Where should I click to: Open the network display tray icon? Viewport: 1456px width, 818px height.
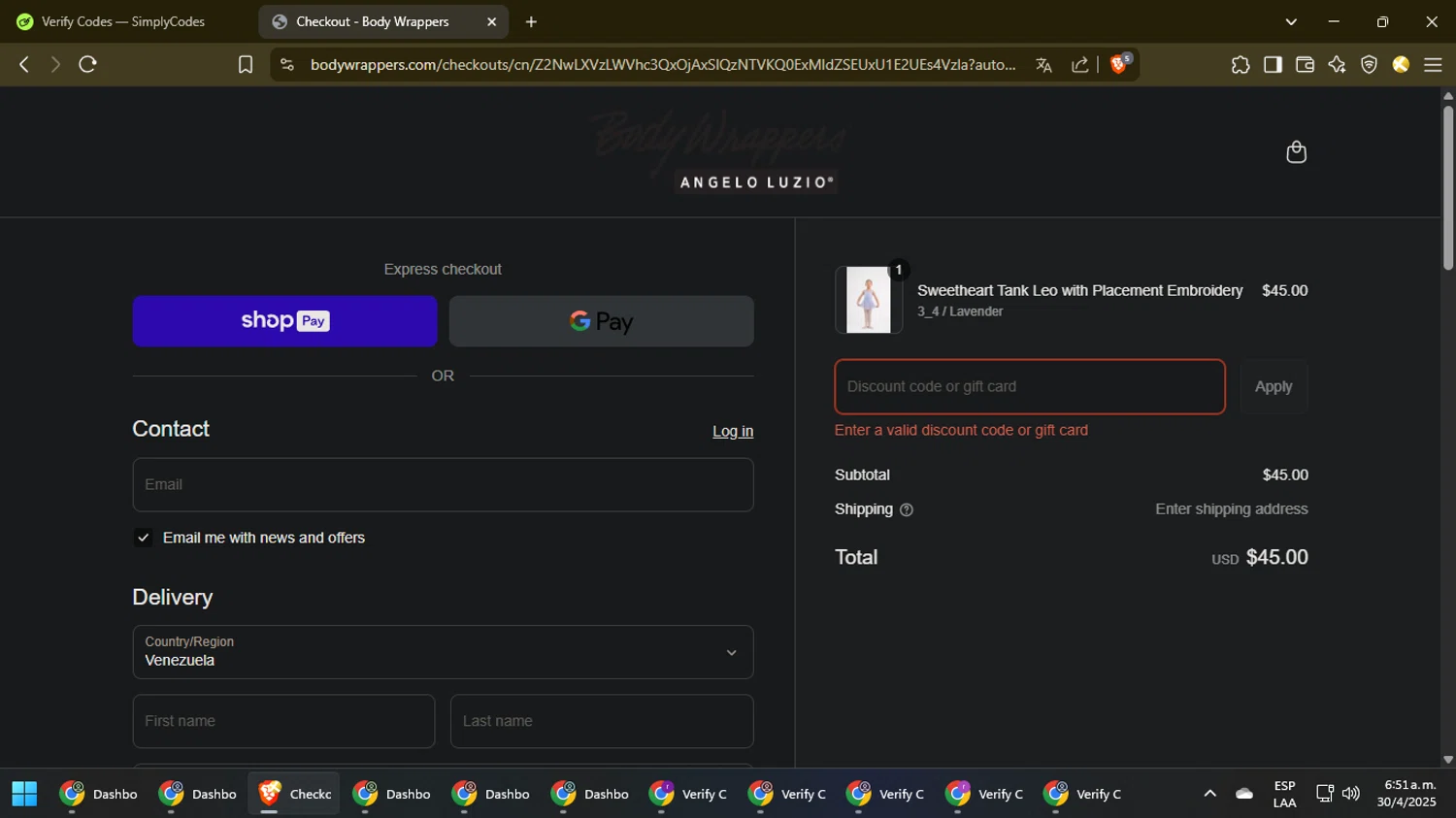coord(1324,794)
